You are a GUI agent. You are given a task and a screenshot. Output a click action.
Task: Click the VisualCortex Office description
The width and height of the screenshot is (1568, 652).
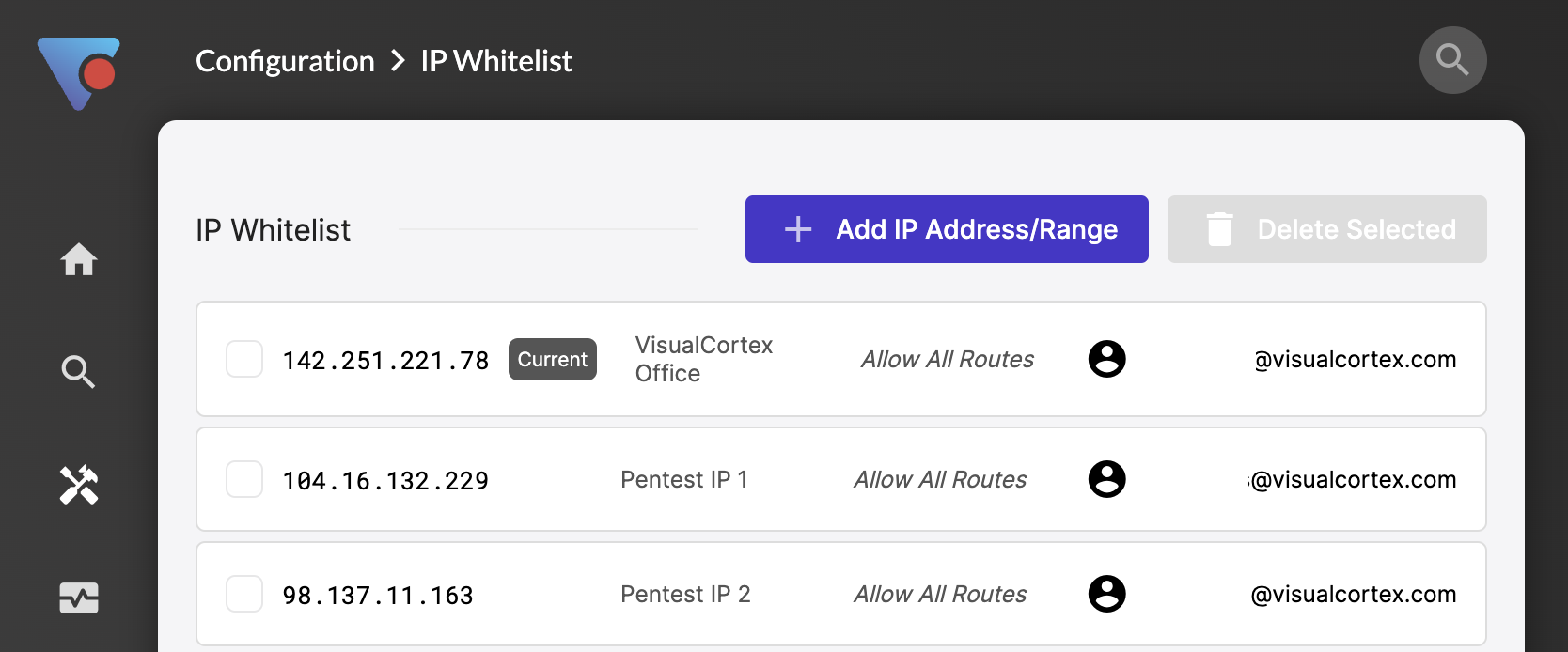click(x=703, y=359)
